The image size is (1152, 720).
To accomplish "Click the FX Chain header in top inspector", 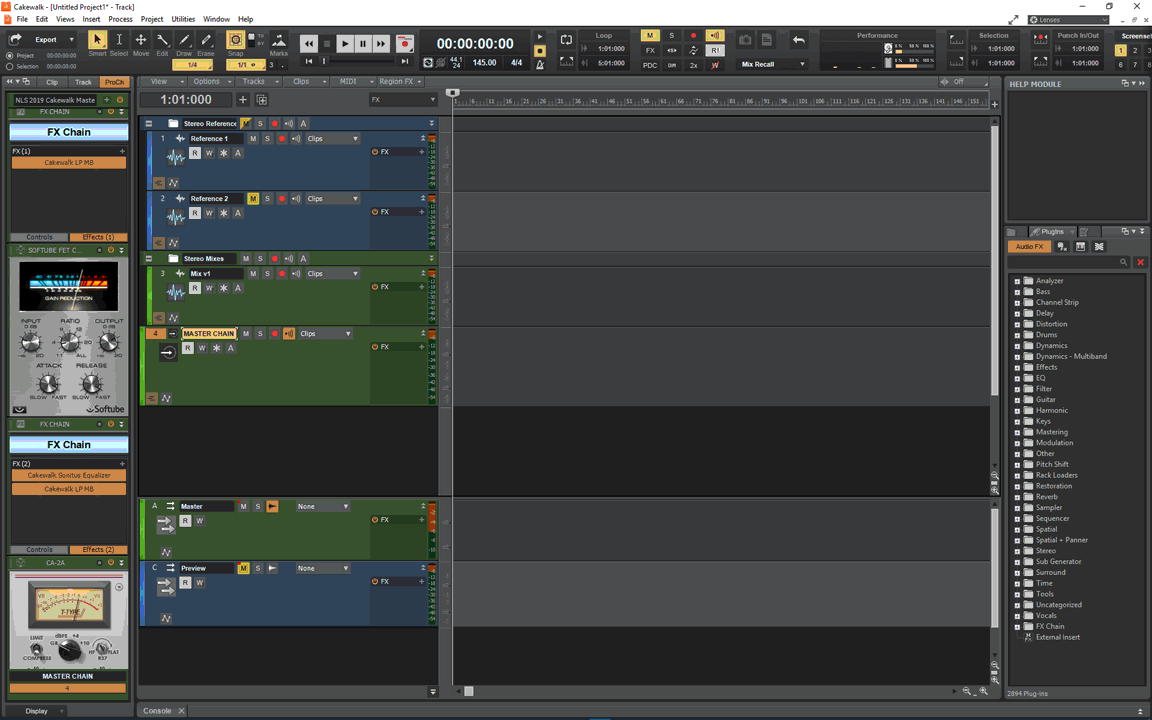I will [68, 132].
